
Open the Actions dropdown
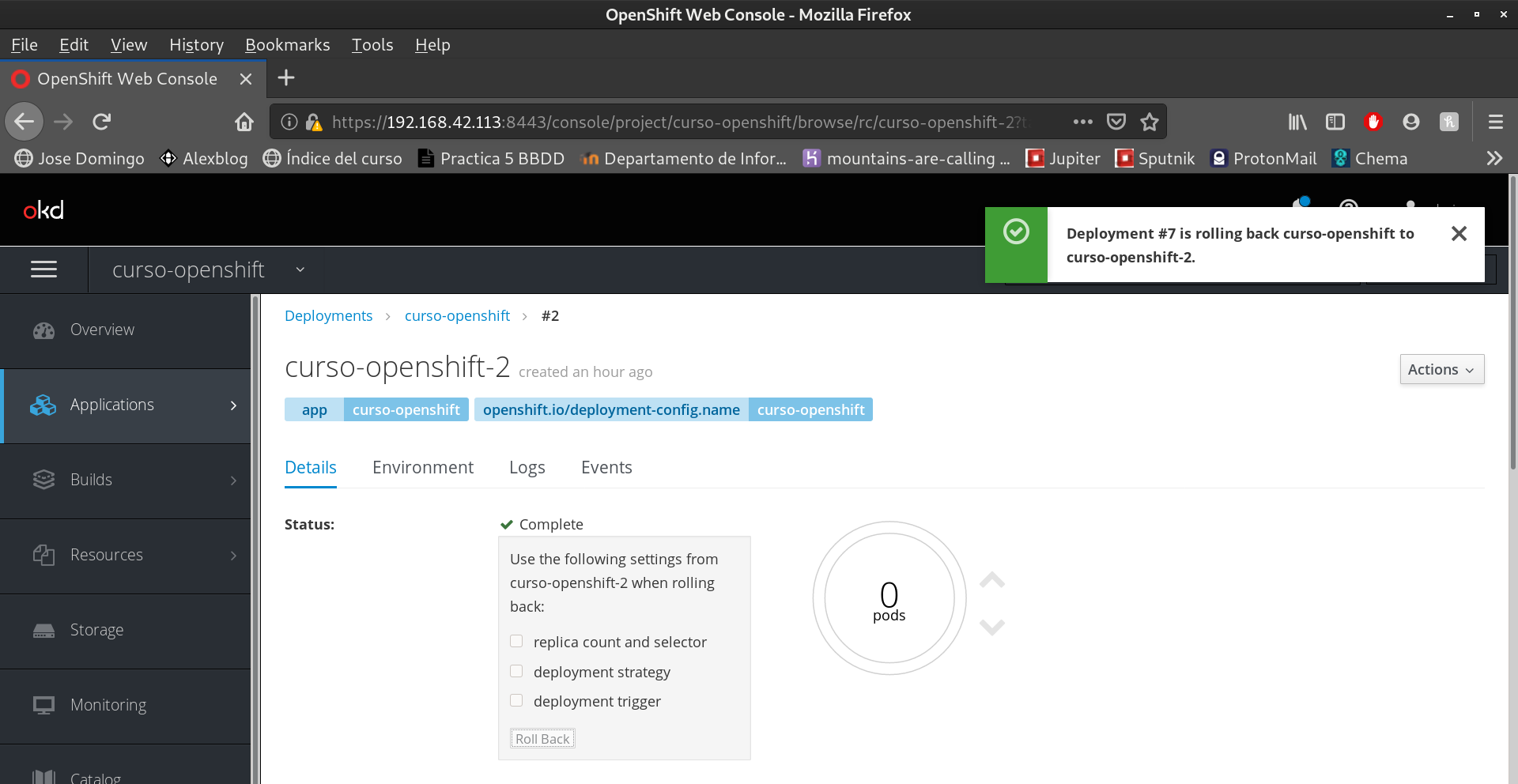point(1441,369)
